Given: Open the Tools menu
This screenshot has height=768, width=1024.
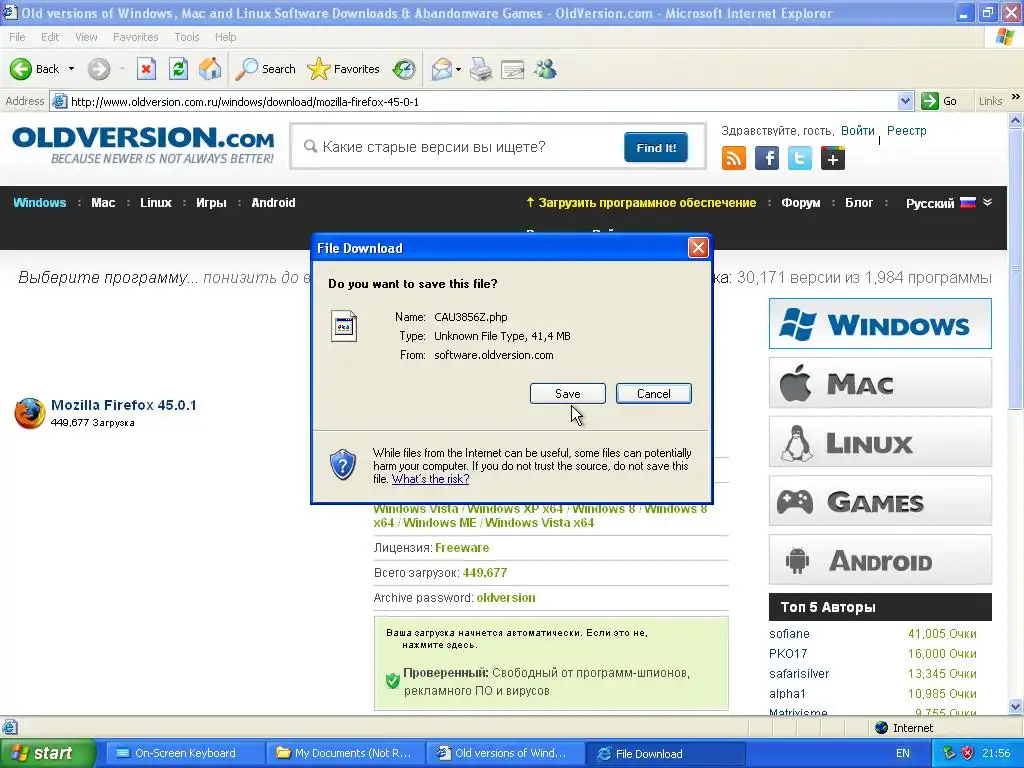Looking at the screenshot, I should coord(187,37).
